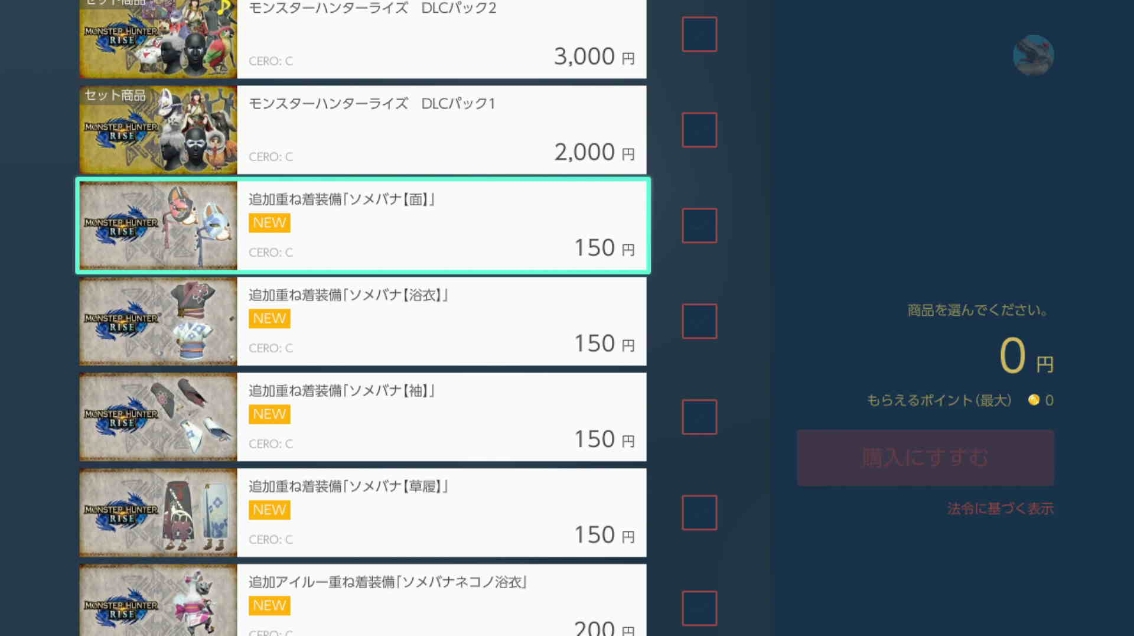Screen dimensions: 1134x636
Task: Select the checkbox for ソメバナ【草履】
Action: pyautogui.click(x=699, y=512)
